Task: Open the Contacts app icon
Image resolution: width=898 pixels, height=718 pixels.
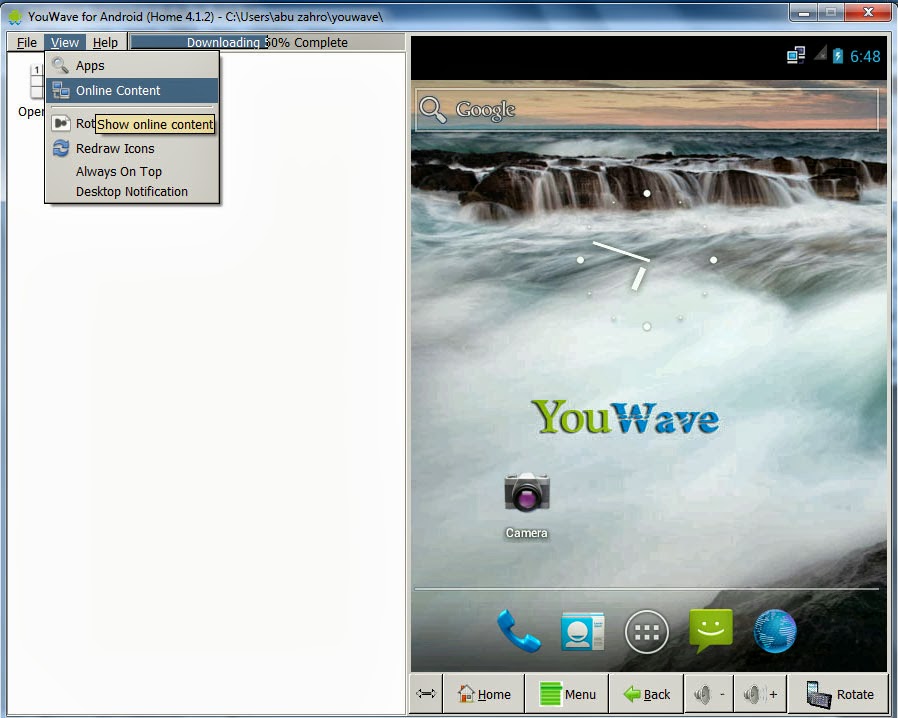Action: 582,631
